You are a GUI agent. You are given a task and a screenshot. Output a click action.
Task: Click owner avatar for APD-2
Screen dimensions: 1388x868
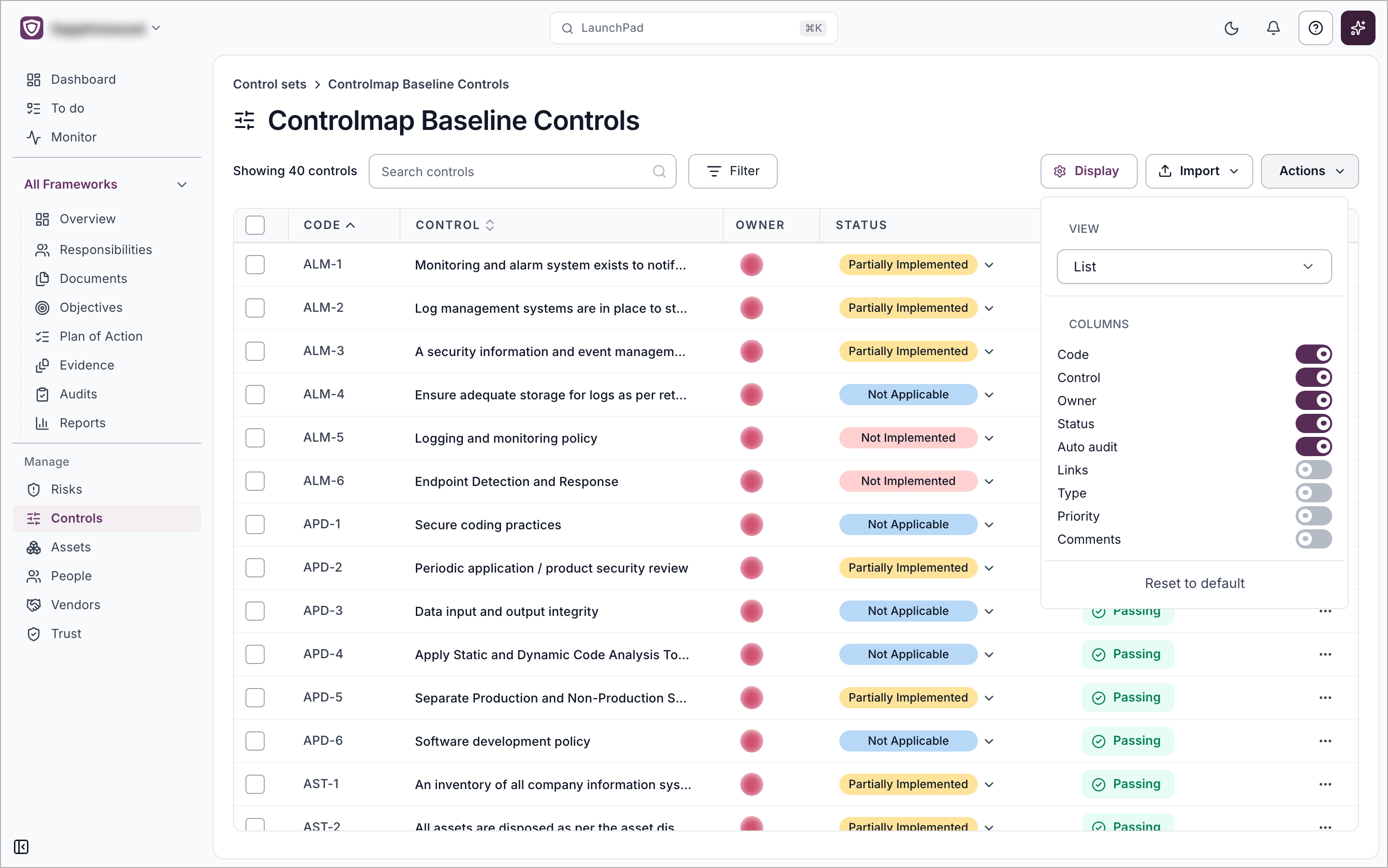pos(751,568)
